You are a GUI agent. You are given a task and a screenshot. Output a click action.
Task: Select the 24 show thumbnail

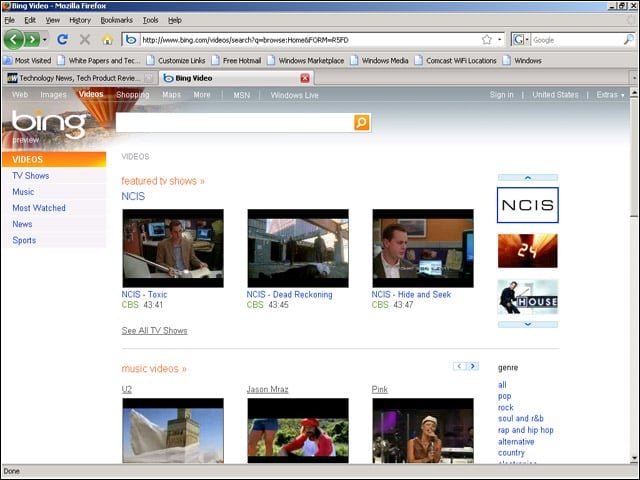pos(527,251)
